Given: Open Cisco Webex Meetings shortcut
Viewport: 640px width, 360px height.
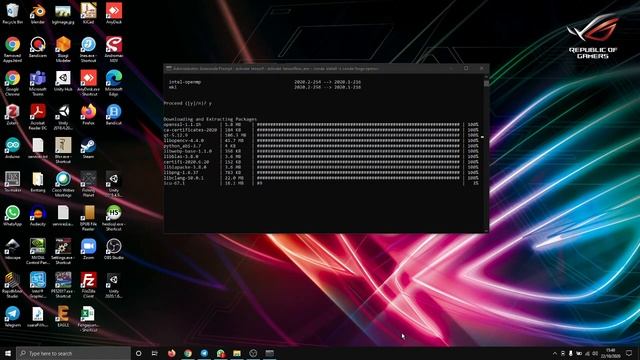Looking at the screenshot, I should point(63,184).
